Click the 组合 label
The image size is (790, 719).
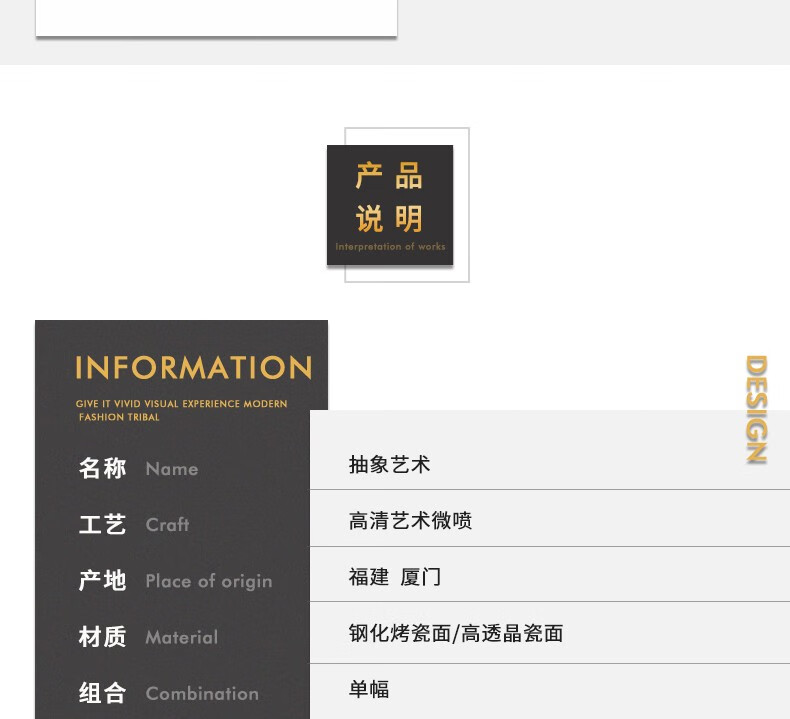(102, 692)
